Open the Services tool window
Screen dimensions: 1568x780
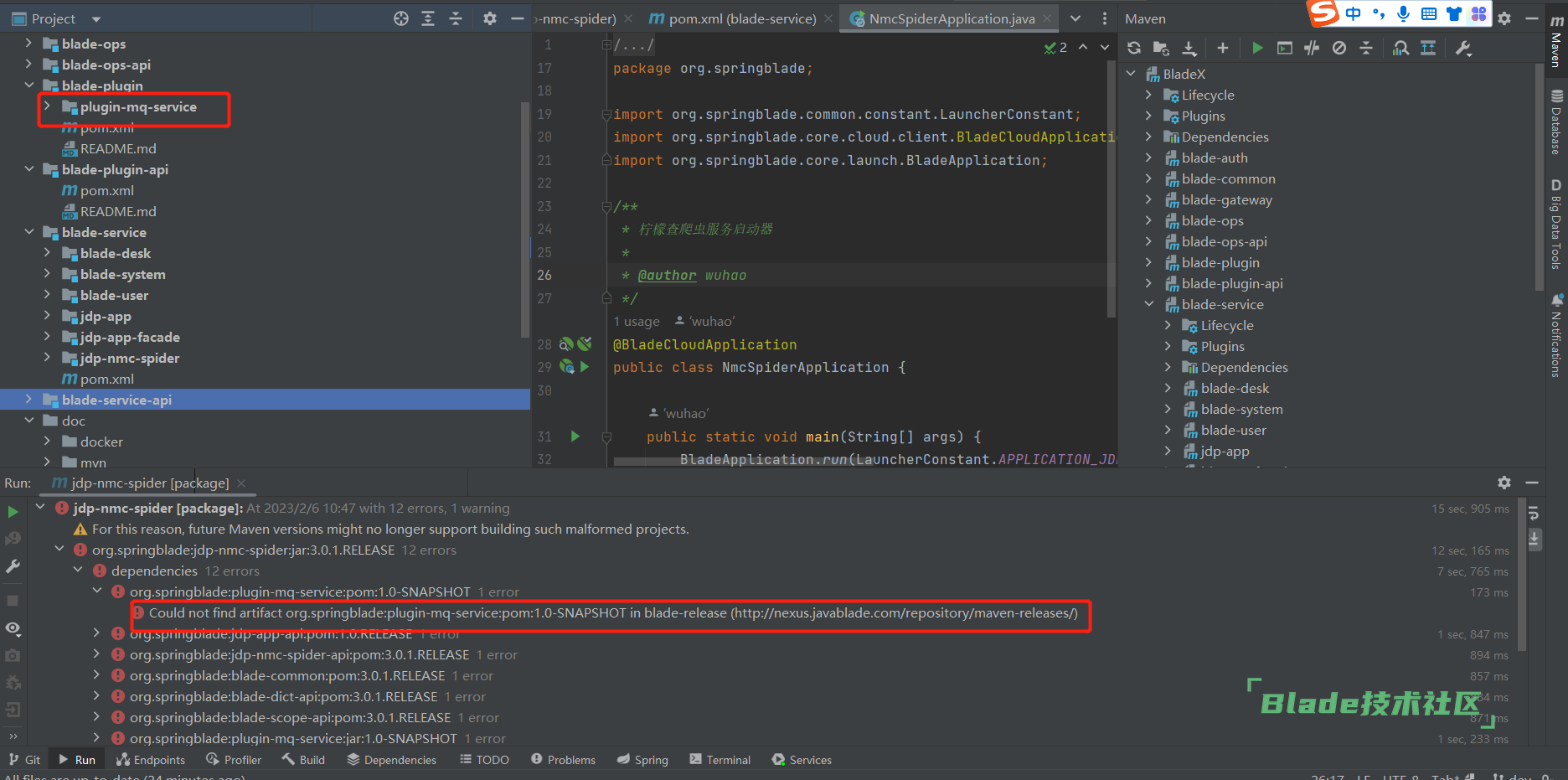pyautogui.click(x=802, y=760)
